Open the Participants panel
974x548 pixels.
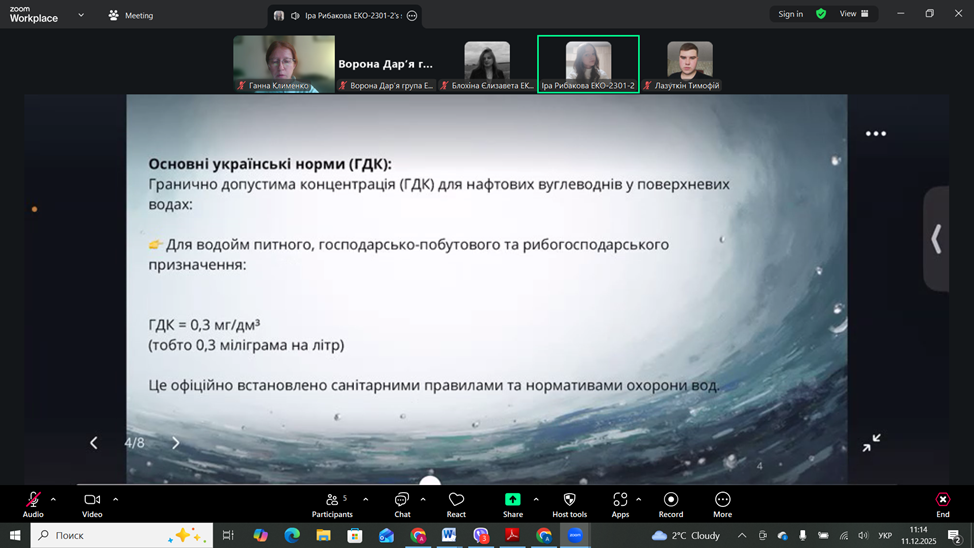pos(332,503)
